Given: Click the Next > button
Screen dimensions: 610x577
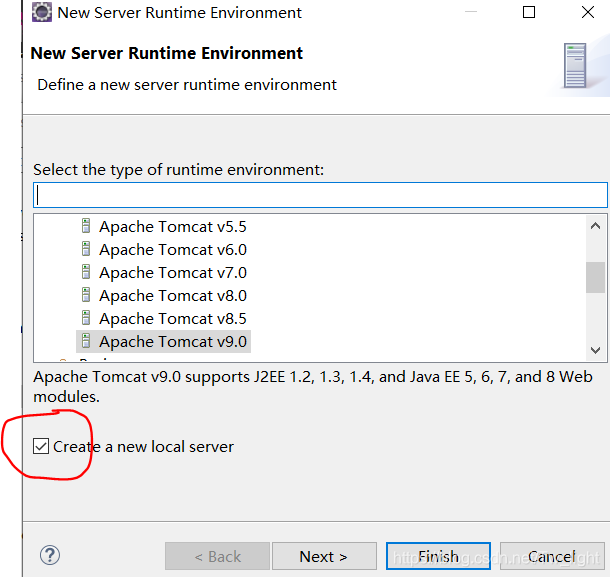Looking at the screenshot, I should click(324, 556).
